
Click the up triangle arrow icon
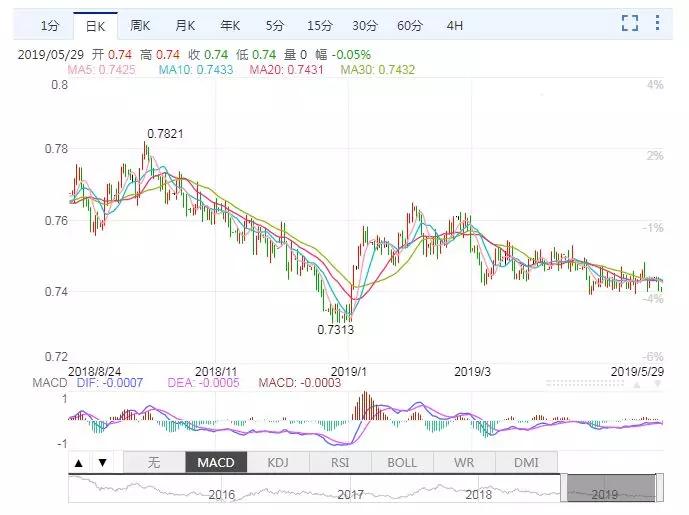coord(79,462)
